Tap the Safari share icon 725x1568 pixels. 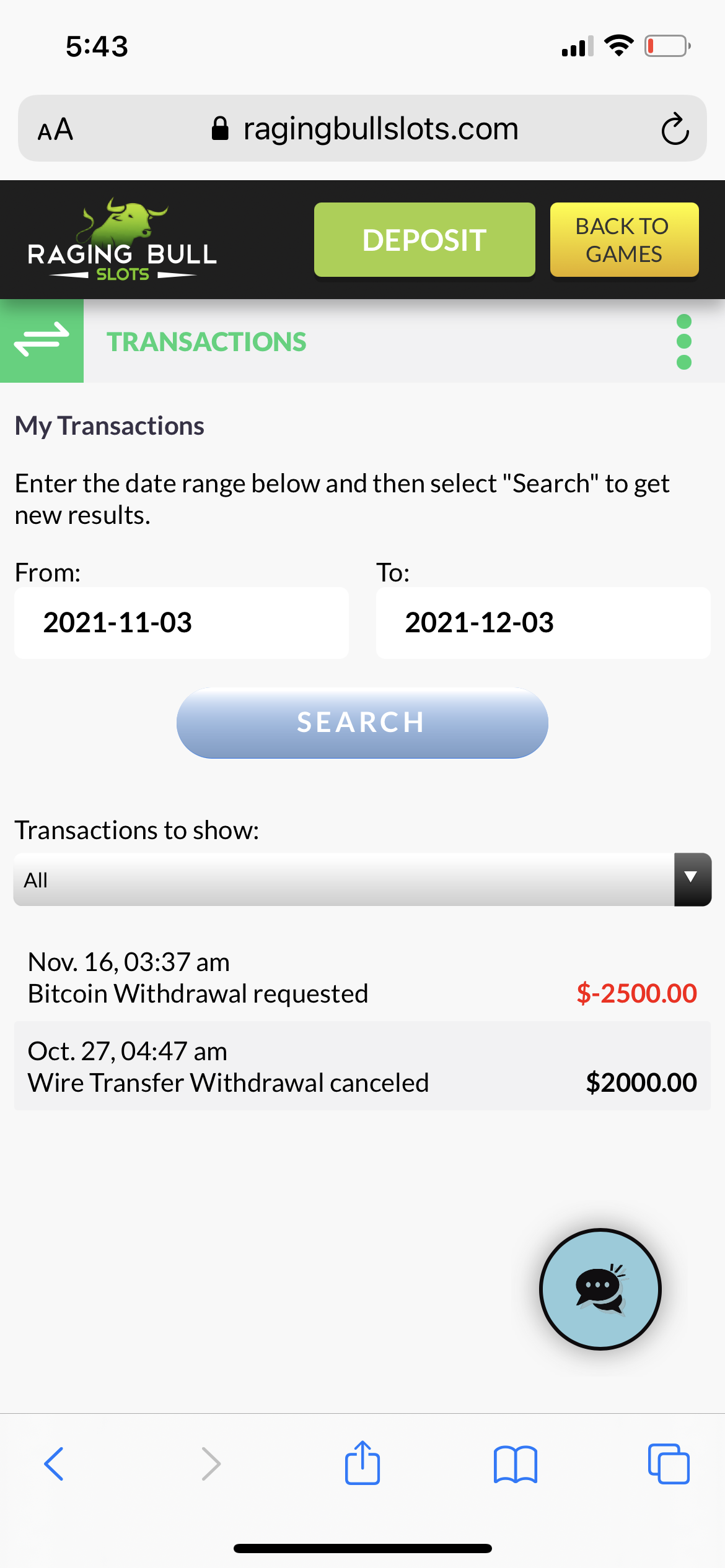point(362,1463)
